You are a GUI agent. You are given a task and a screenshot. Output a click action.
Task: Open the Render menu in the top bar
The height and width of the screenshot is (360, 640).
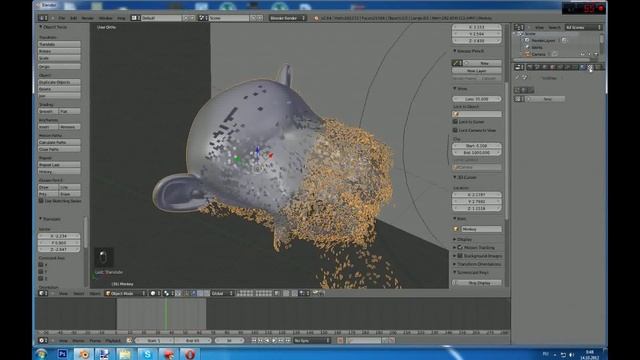tap(87, 18)
